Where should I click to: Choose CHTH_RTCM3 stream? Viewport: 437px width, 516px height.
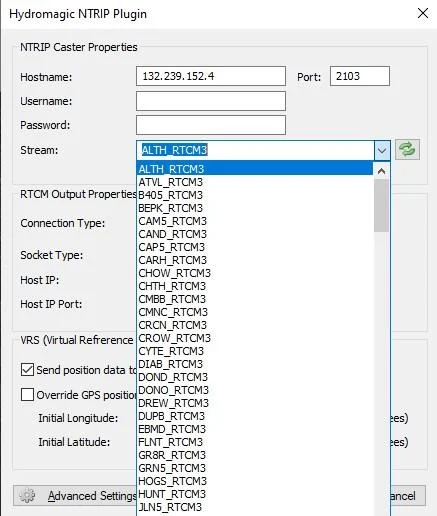(x=255, y=286)
